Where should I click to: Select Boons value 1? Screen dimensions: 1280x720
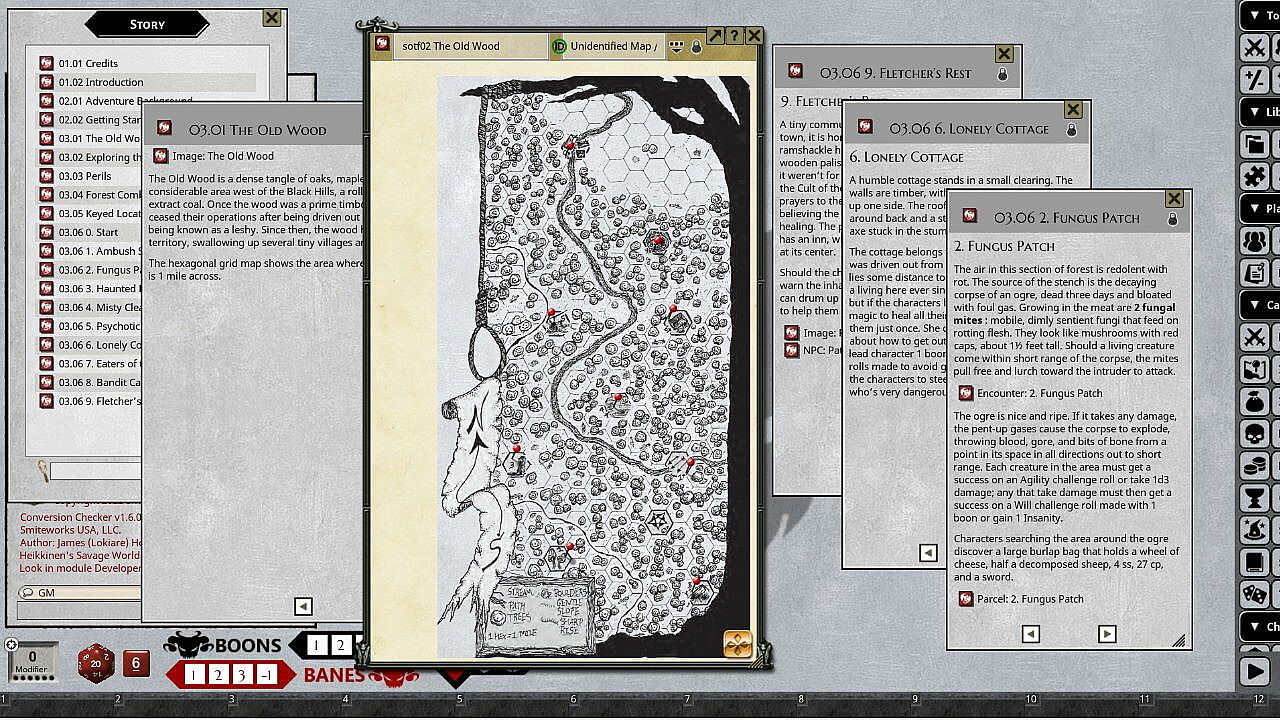[316, 645]
